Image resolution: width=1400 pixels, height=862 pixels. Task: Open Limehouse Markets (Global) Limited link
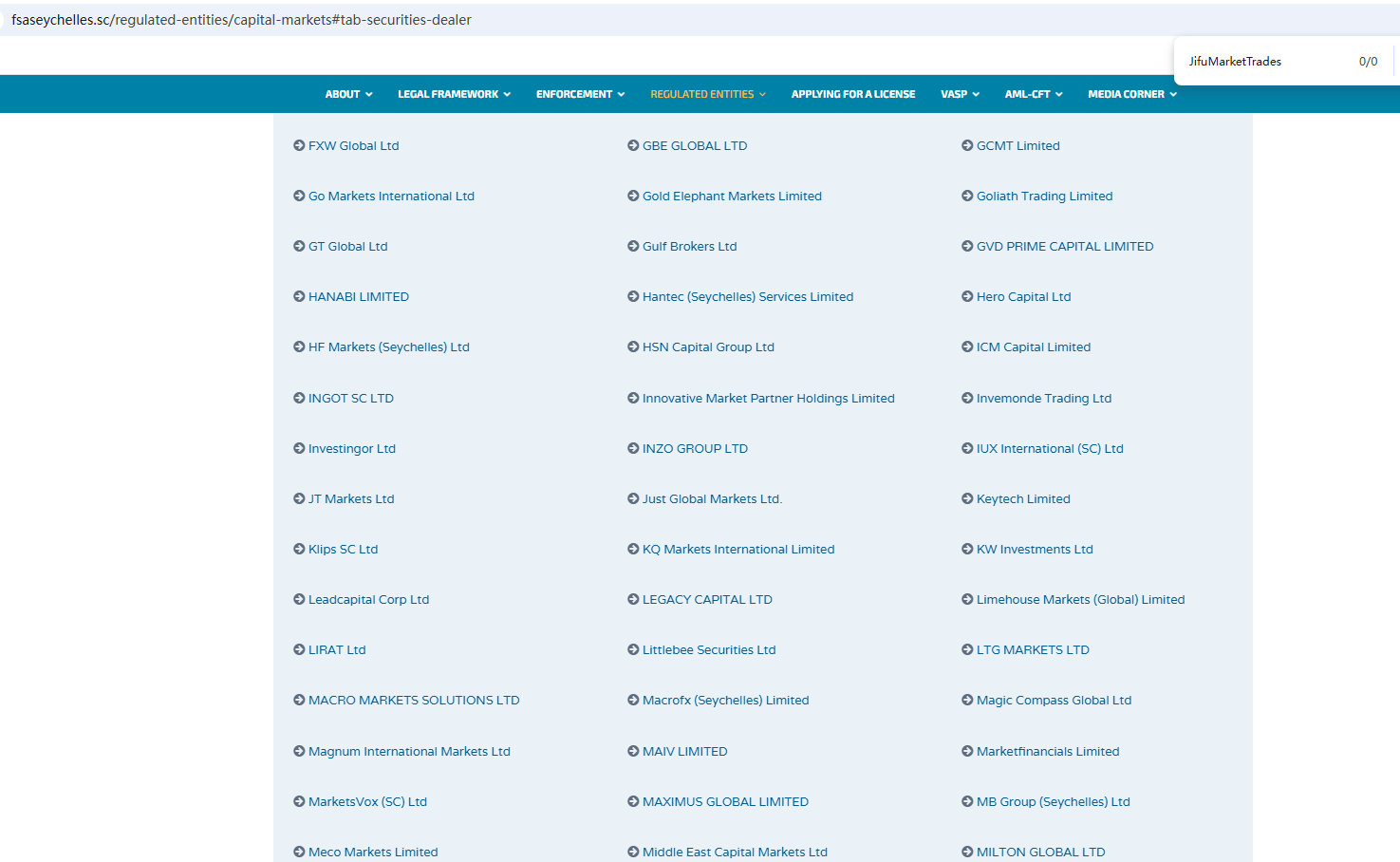pyautogui.click(x=1080, y=599)
